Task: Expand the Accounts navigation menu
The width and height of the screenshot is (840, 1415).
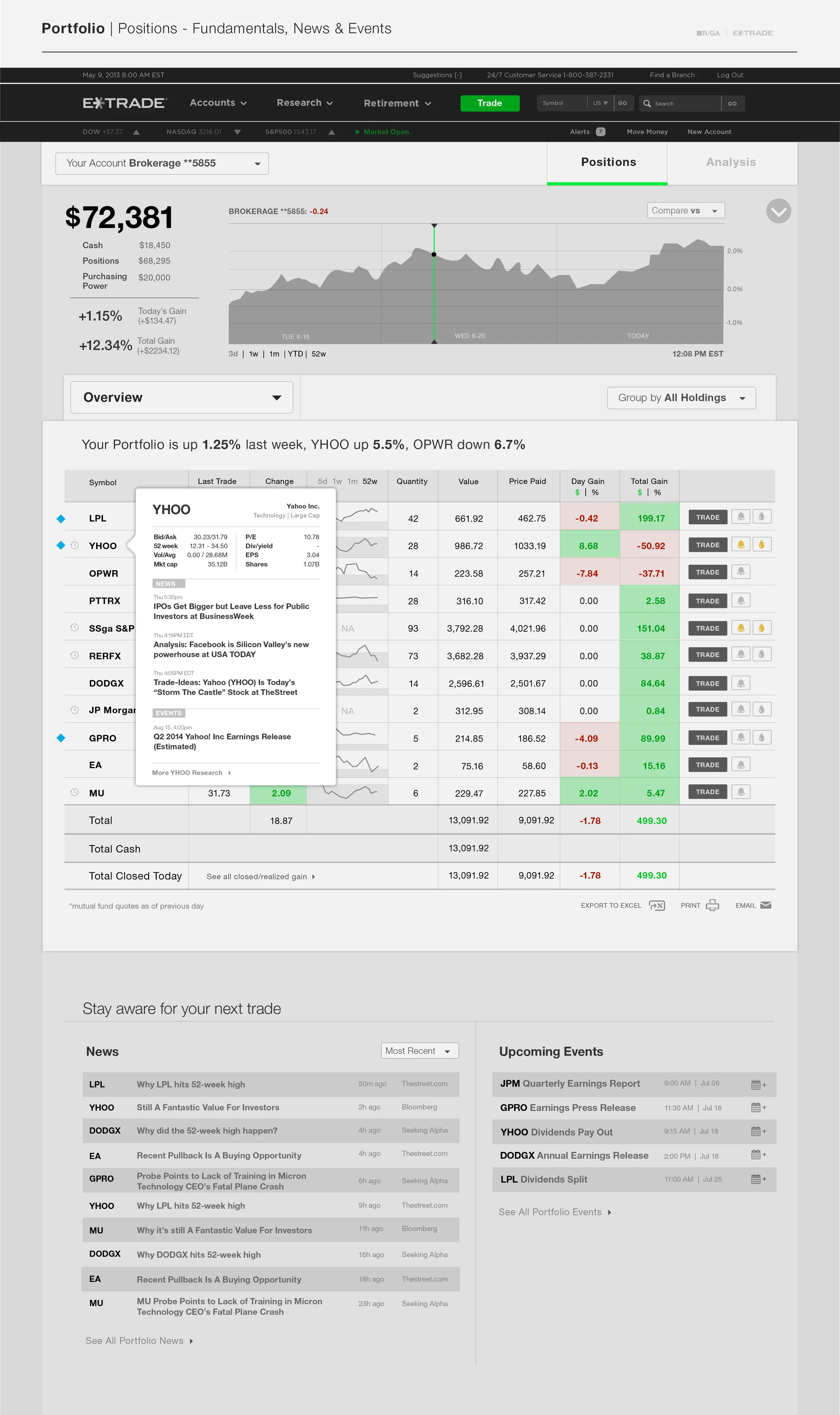Action: 218,103
